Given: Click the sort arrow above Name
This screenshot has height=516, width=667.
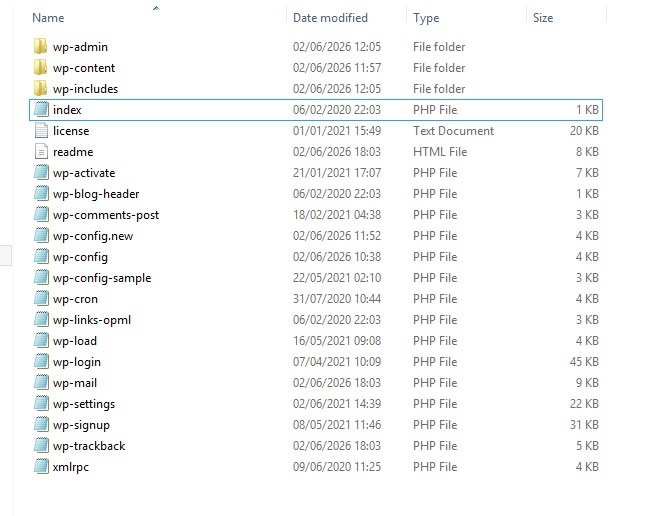Looking at the screenshot, I should click(x=156, y=8).
